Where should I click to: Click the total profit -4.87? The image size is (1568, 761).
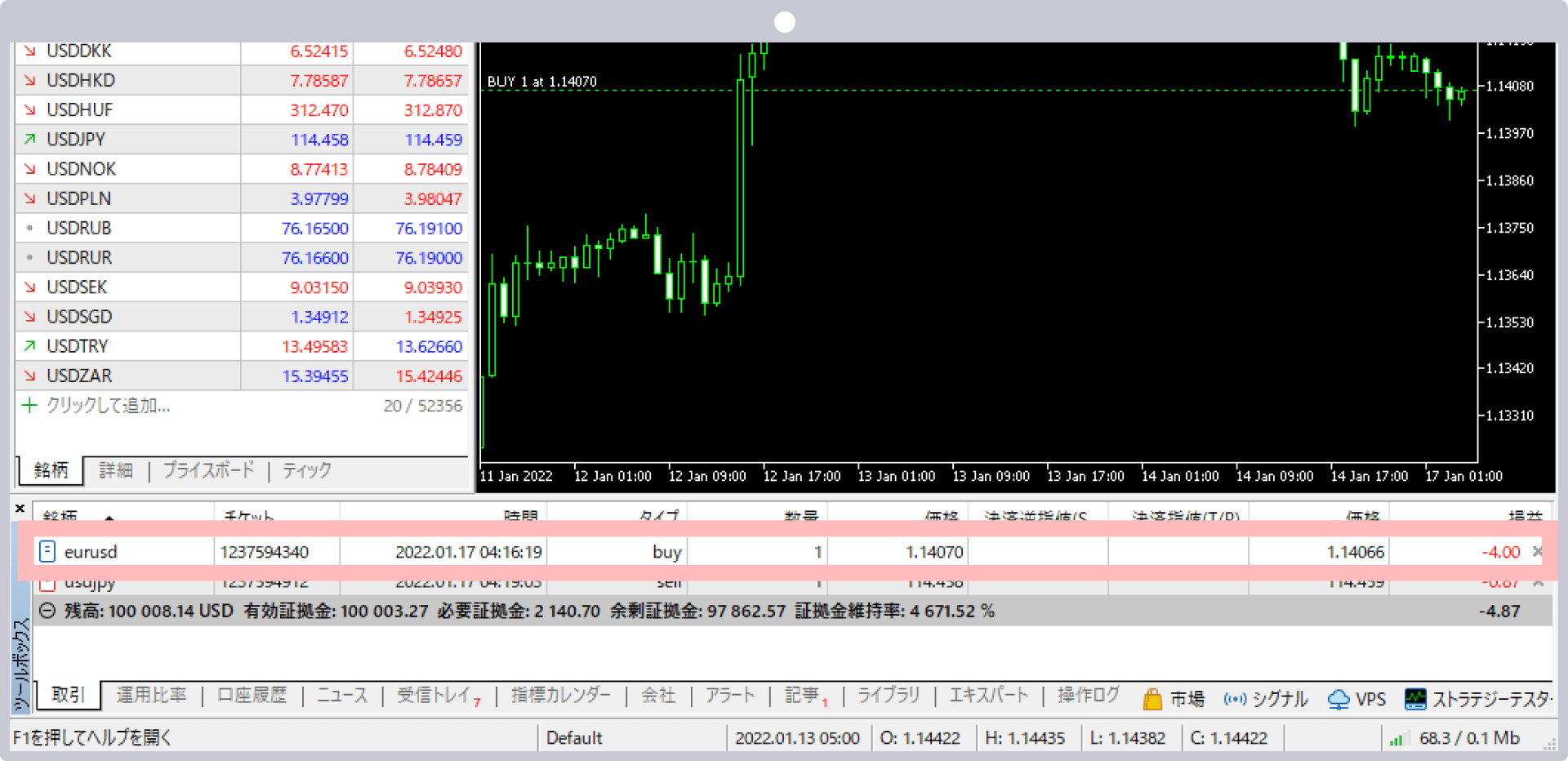tap(1499, 611)
